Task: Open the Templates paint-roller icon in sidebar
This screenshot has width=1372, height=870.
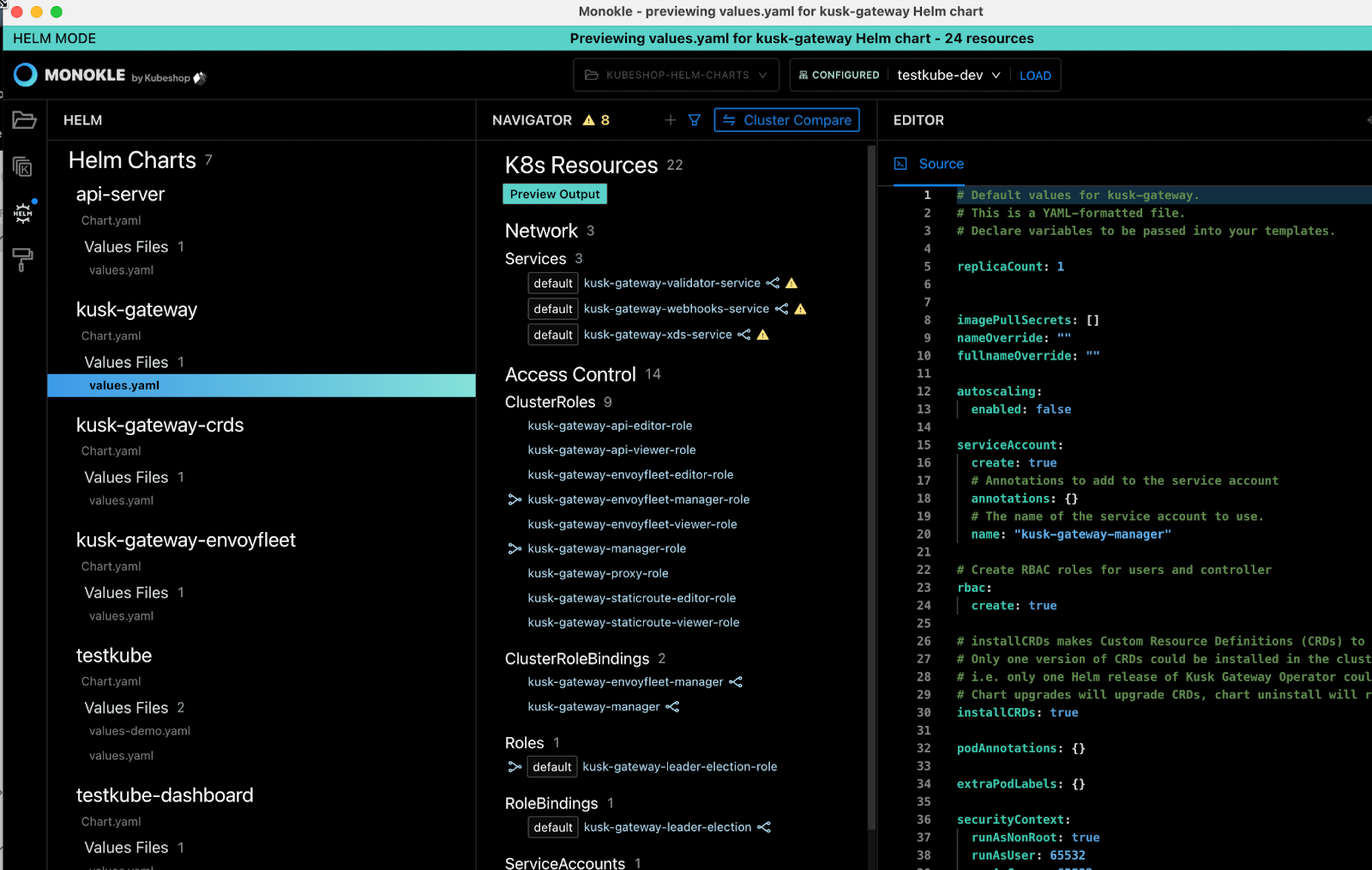Action: coord(23,259)
